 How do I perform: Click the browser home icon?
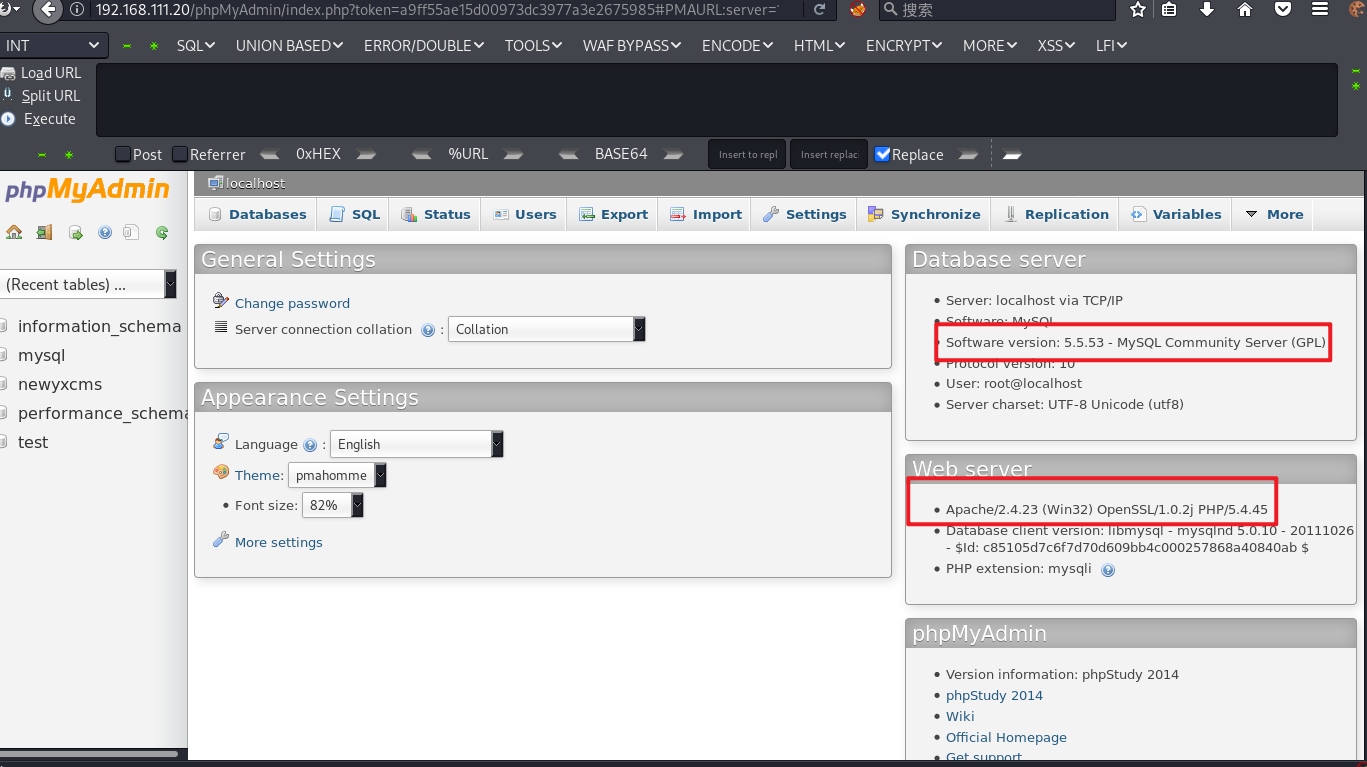click(x=1245, y=10)
